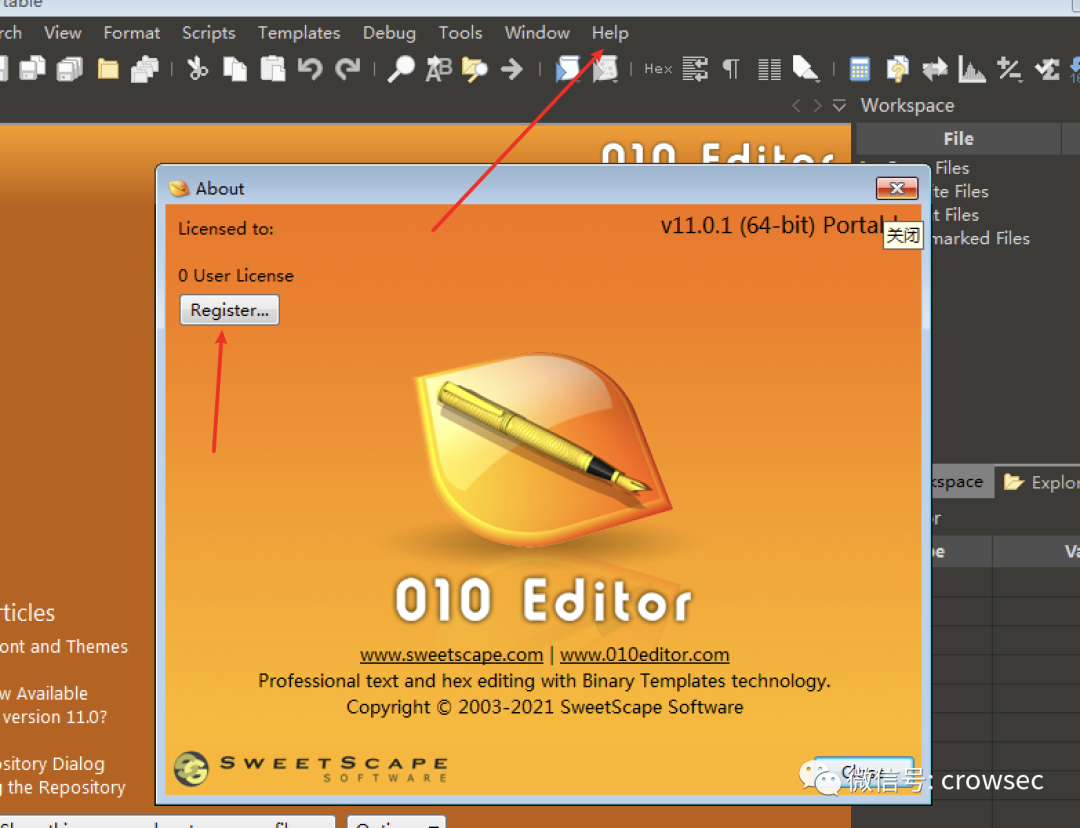Click the Find in Files icon
This screenshot has height=828, width=1080.
(475, 69)
